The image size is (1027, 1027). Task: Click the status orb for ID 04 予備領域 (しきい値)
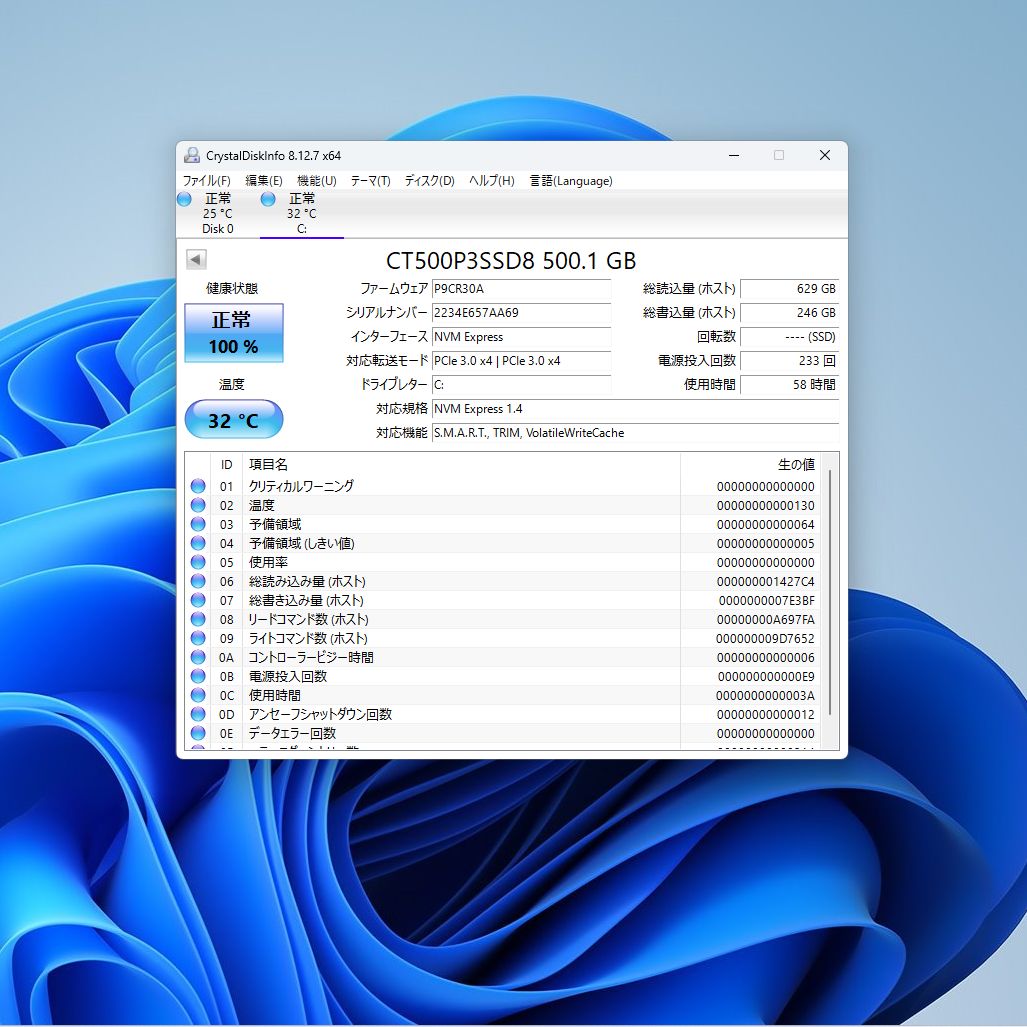[198, 543]
